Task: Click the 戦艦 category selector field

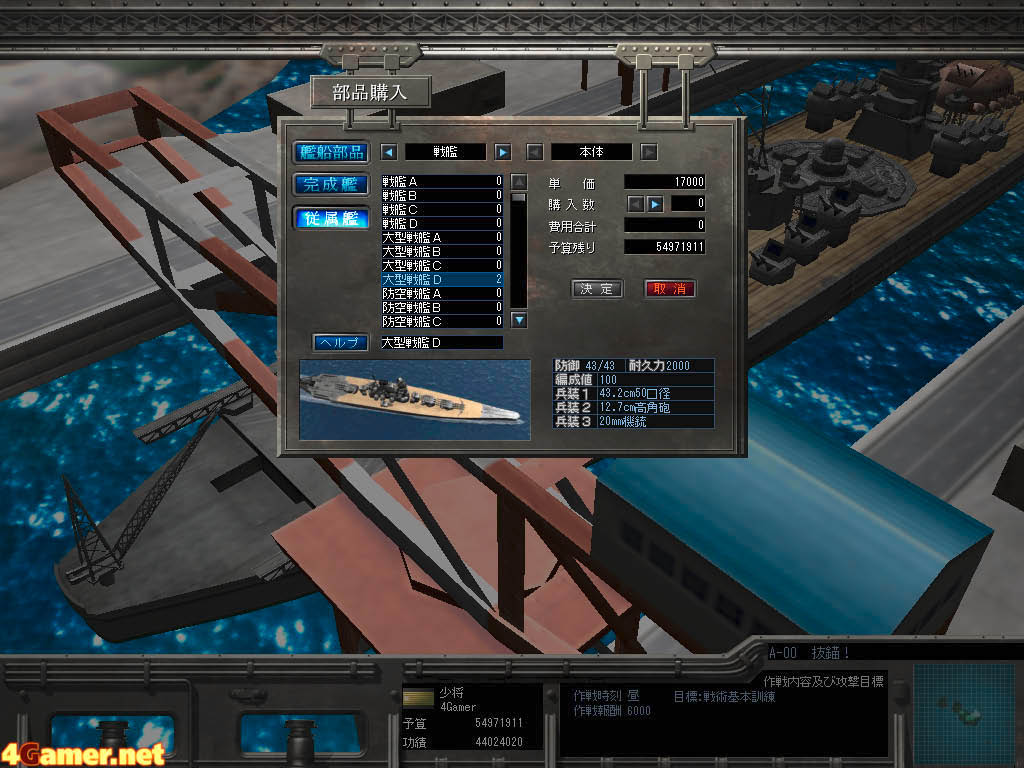Action: [x=445, y=152]
